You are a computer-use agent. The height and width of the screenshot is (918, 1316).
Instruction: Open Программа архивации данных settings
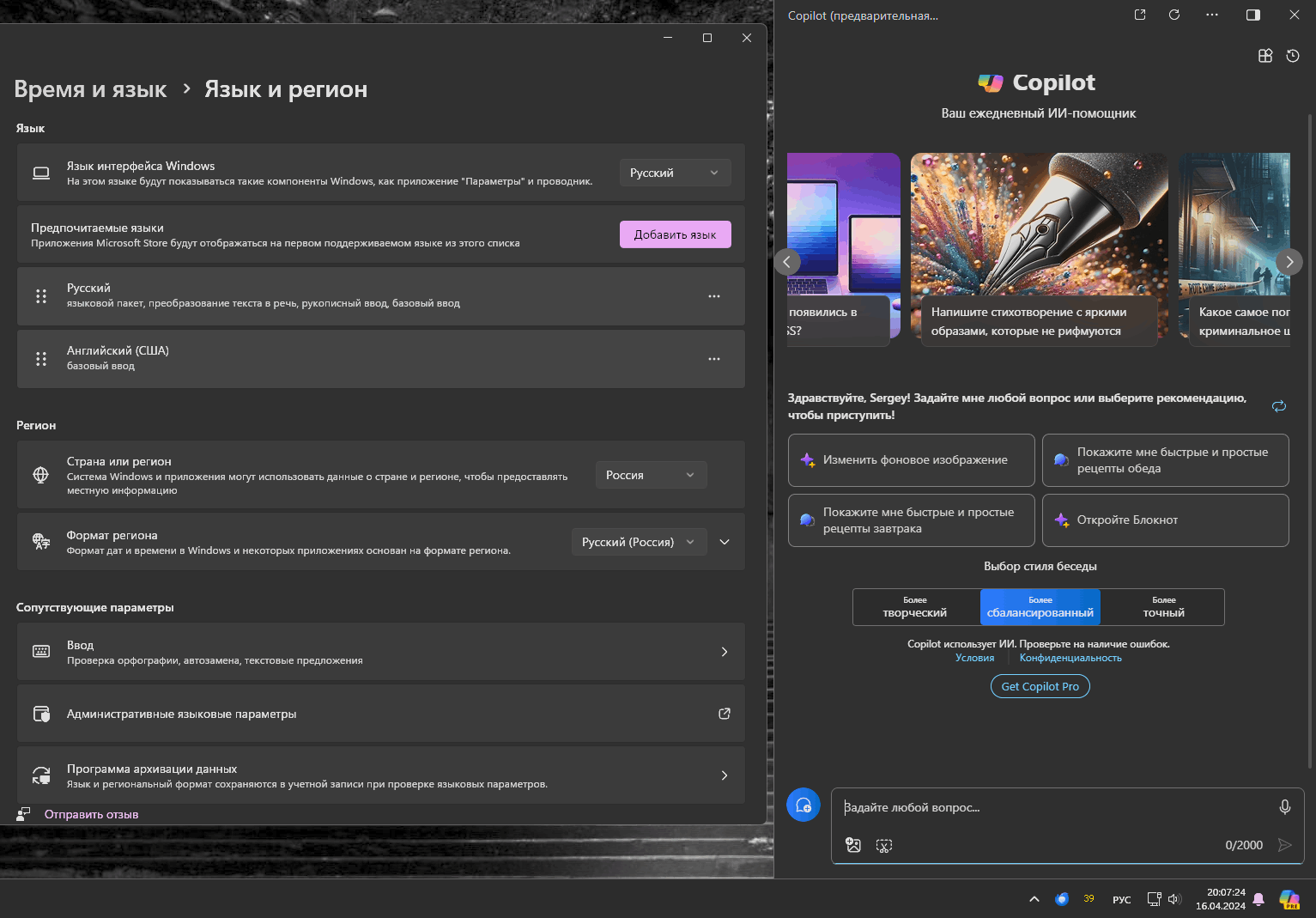[x=381, y=775]
